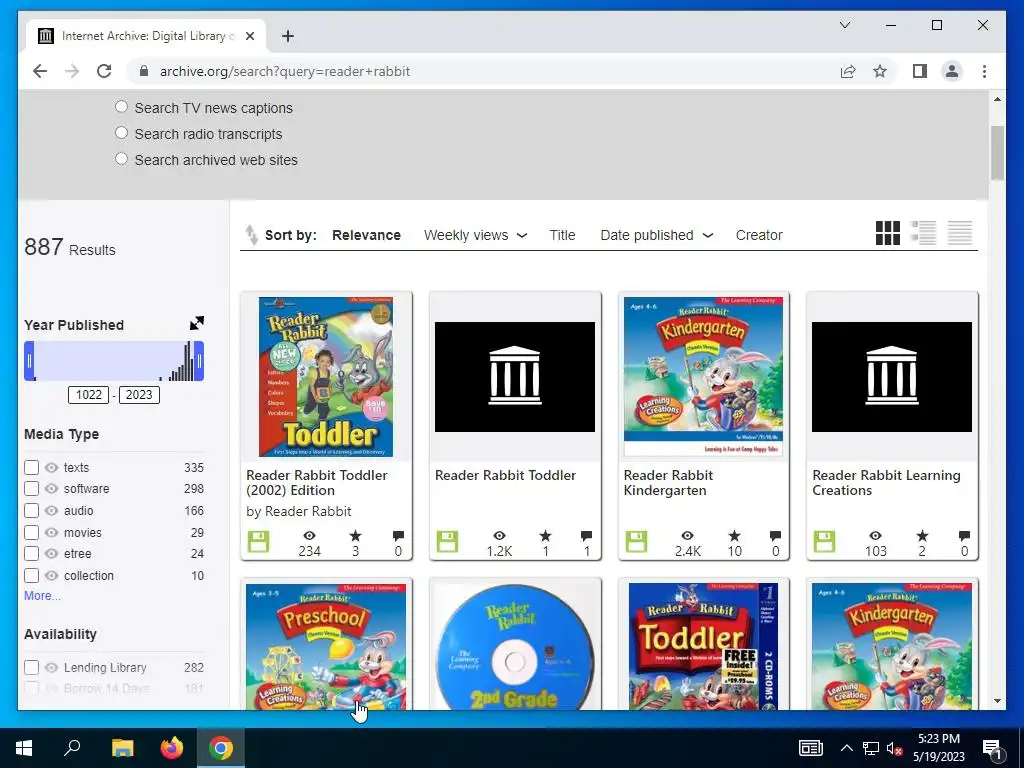Open the notifications center

(x=992, y=748)
